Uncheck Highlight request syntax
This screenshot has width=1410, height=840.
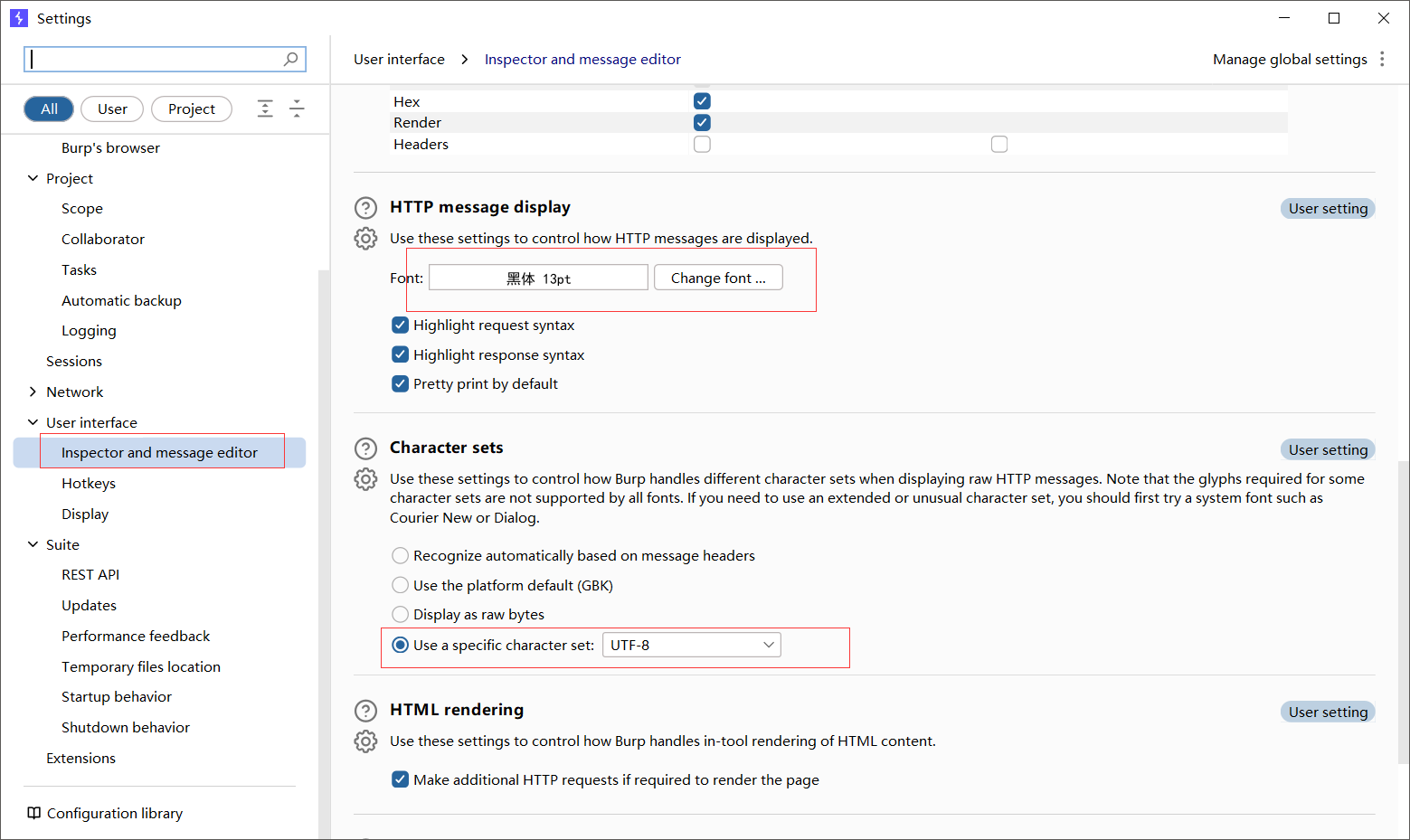coord(401,325)
